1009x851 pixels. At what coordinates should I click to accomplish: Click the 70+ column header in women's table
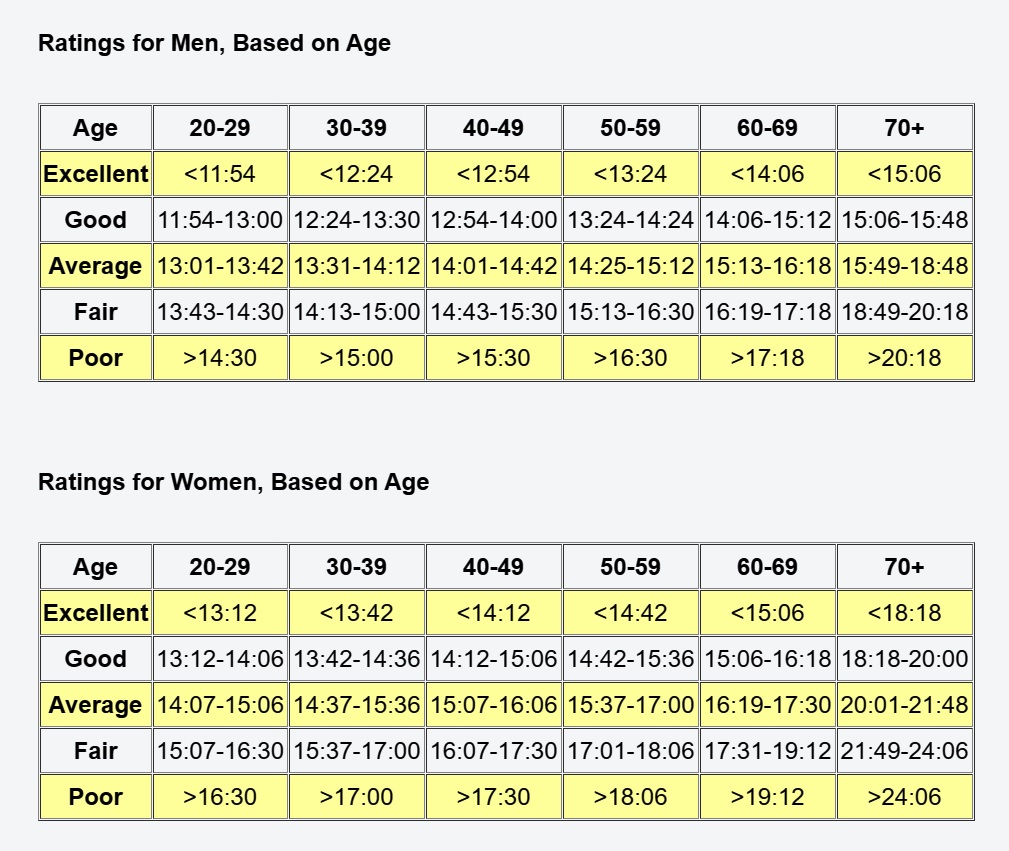click(x=904, y=567)
